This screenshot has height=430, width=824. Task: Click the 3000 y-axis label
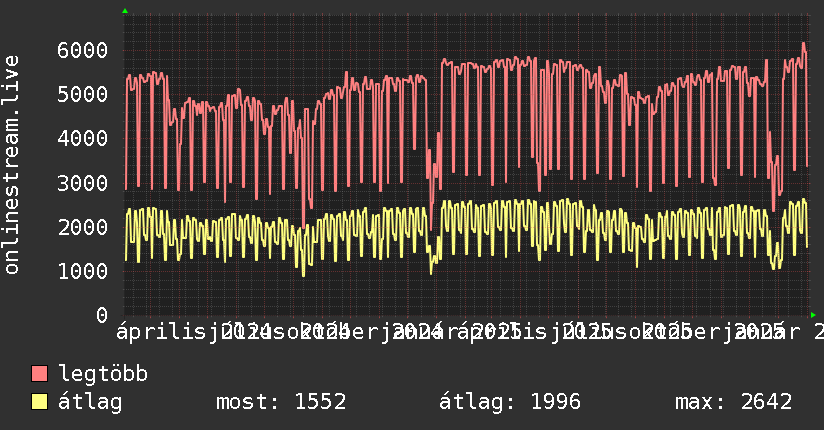point(83,183)
